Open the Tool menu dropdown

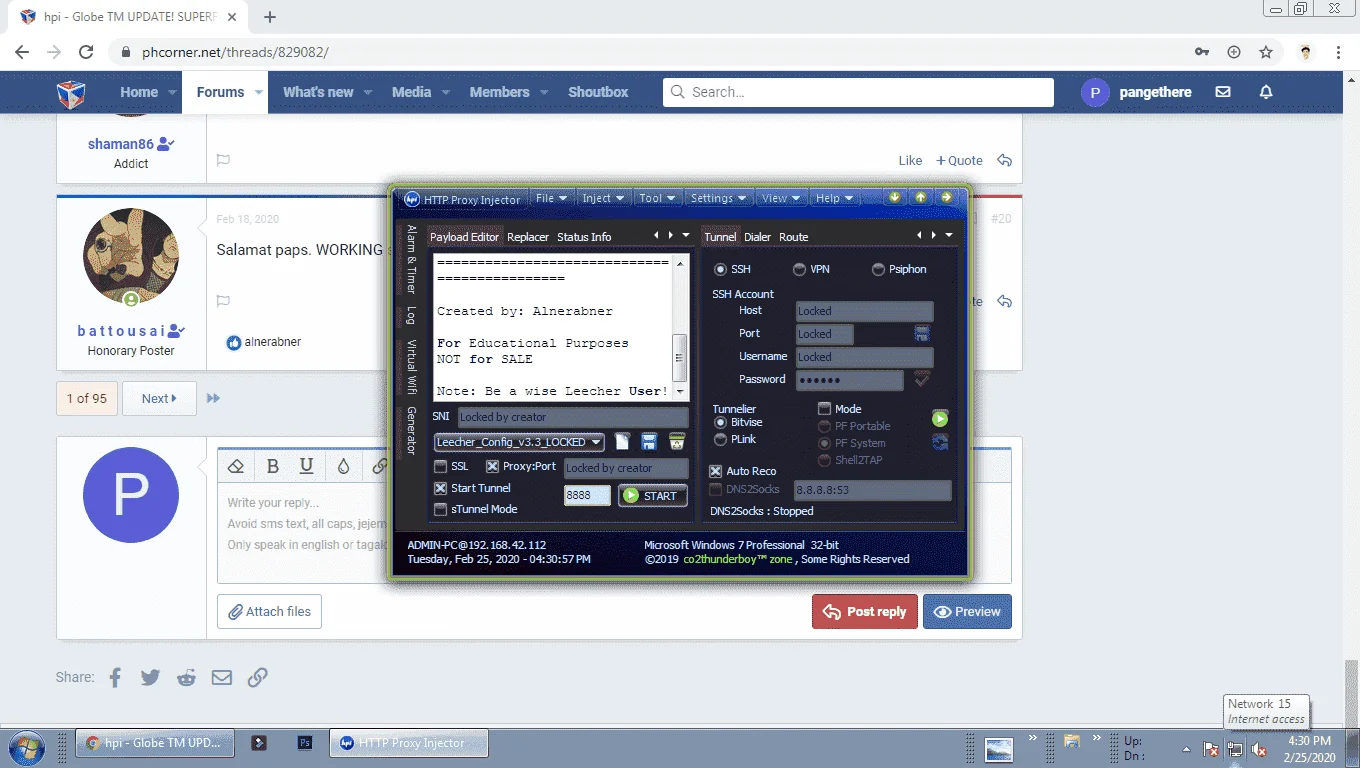pyautogui.click(x=658, y=198)
